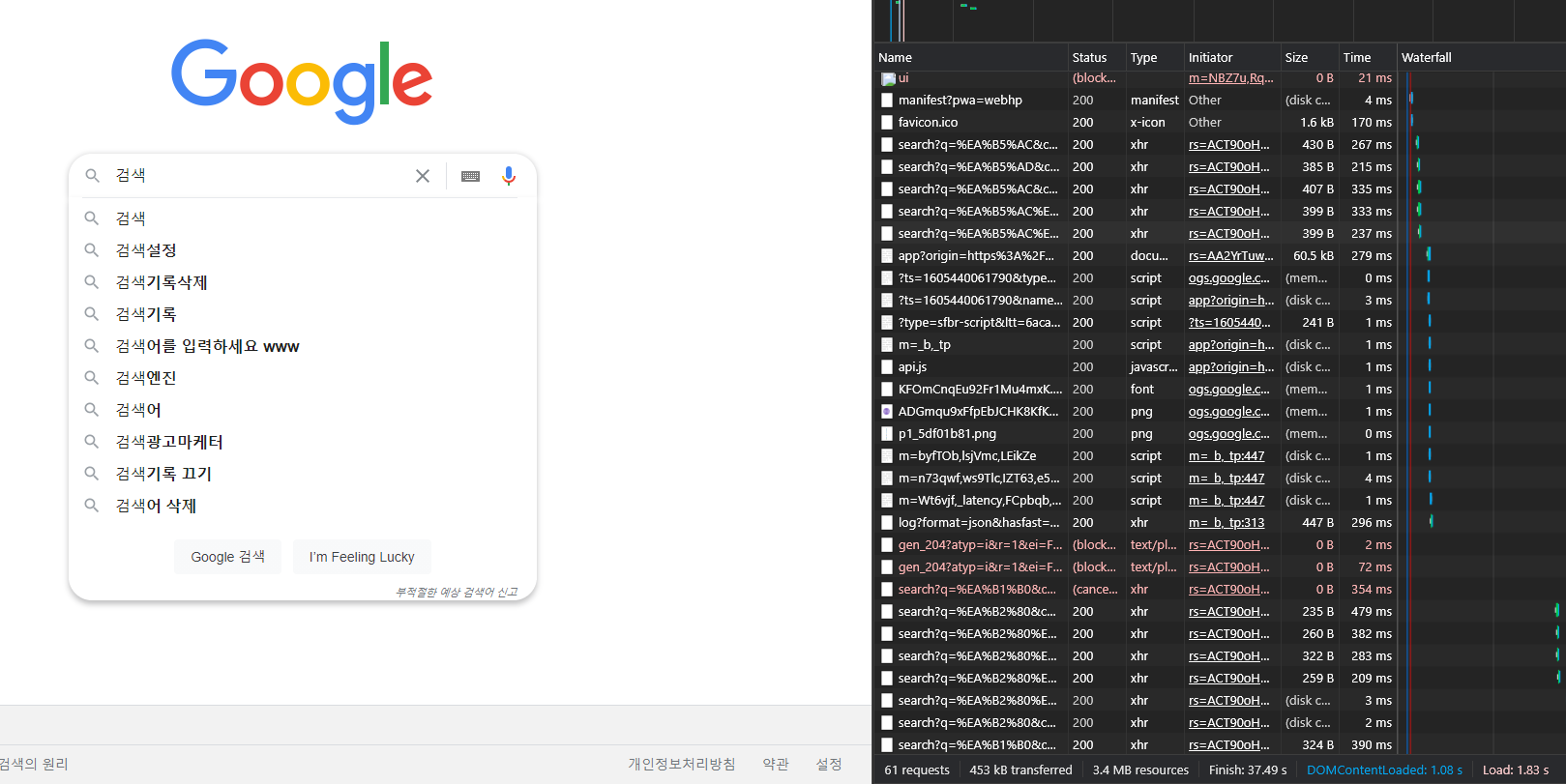
Task: Click file icon of manifest?pwa=webhp row
Action: tap(887, 101)
